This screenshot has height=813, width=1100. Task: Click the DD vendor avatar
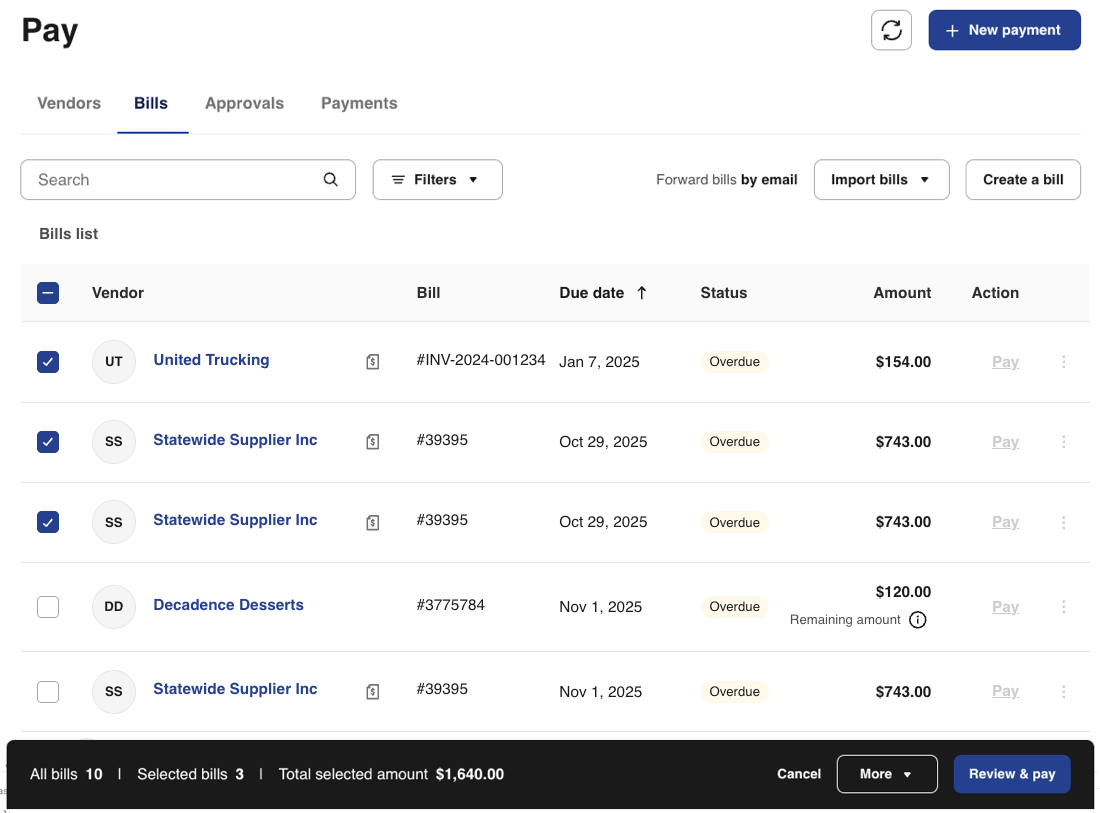pos(114,607)
